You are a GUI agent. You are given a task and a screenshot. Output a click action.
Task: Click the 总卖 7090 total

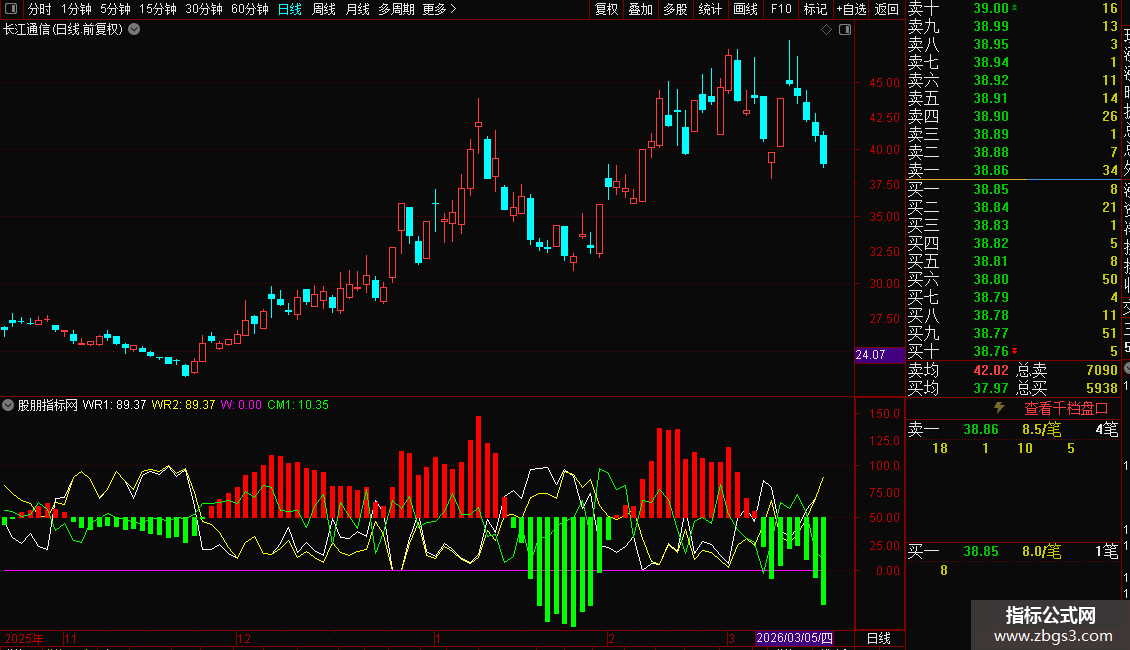coord(1067,370)
